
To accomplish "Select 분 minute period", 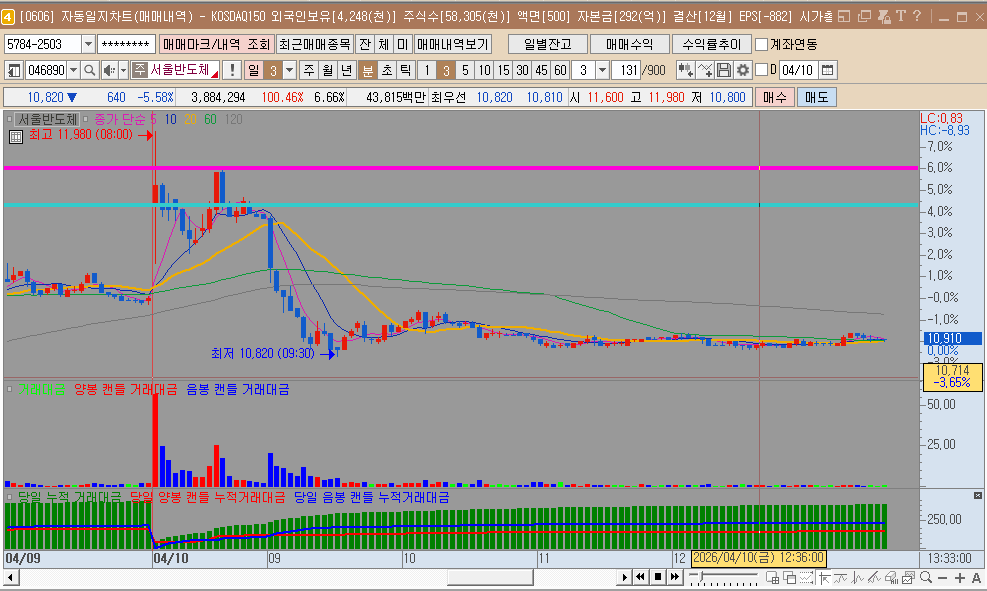I will 367,70.
